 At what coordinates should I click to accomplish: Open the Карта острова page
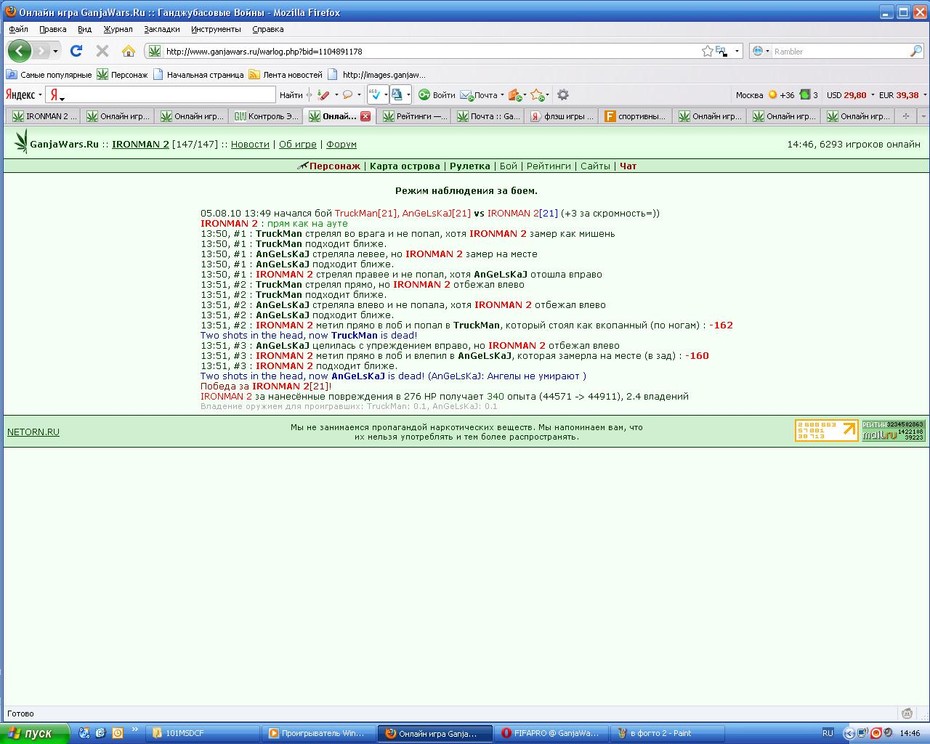(405, 166)
